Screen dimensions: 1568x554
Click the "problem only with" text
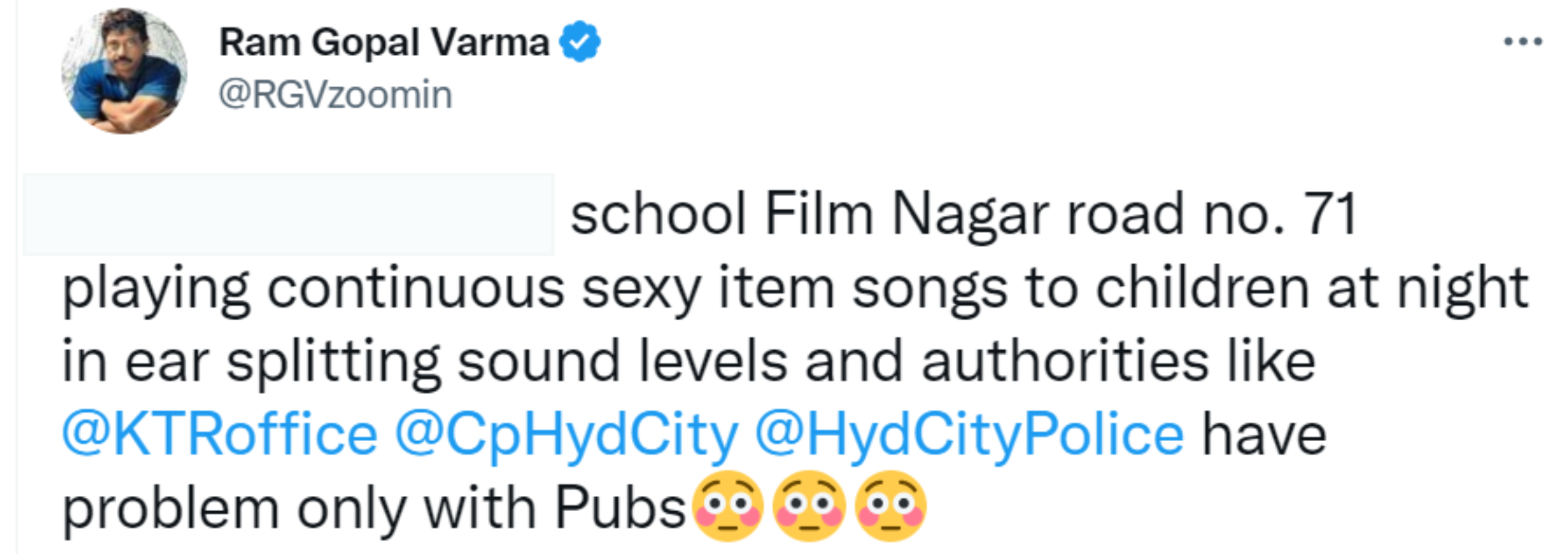(298, 508)
